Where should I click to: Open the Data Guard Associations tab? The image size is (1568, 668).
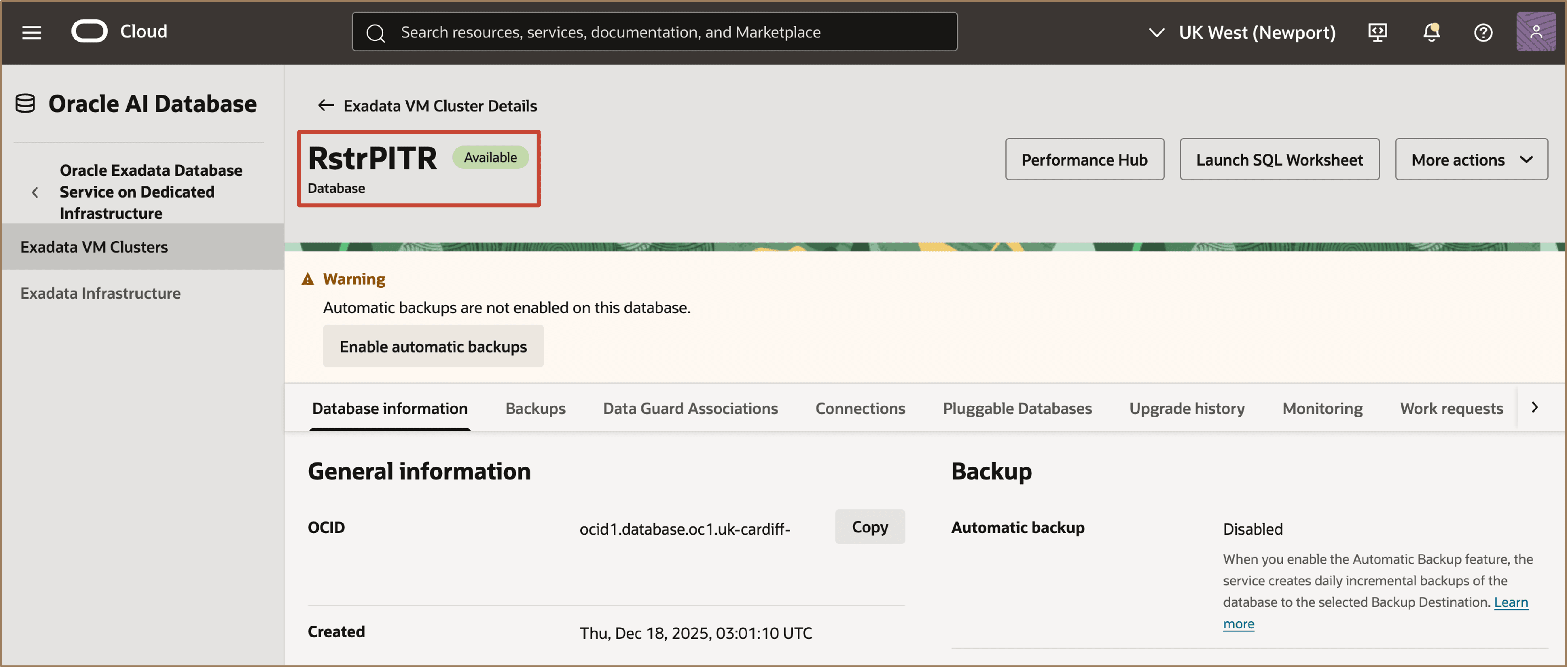(x=690, y=409)
